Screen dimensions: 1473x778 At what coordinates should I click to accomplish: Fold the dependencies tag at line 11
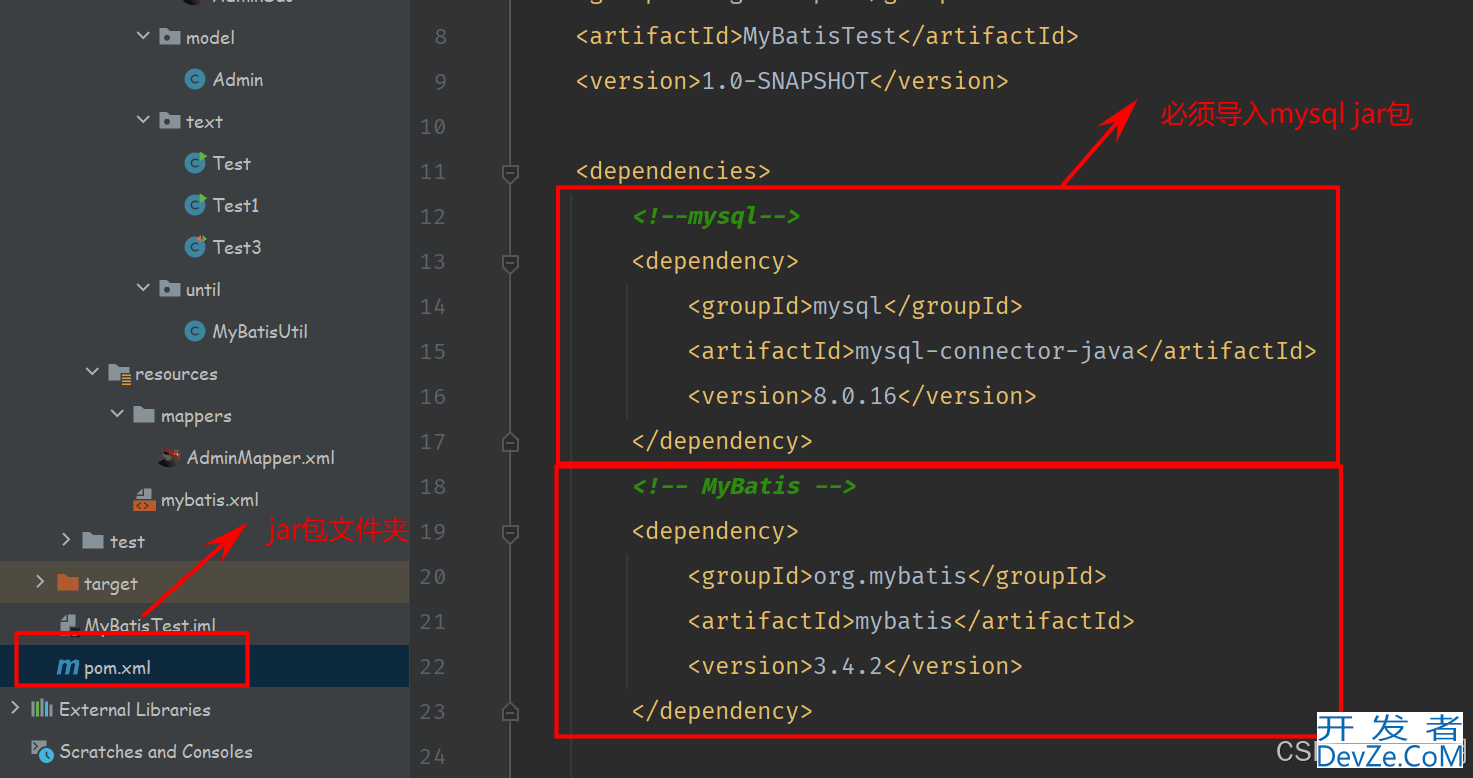[x=510, y=172]
